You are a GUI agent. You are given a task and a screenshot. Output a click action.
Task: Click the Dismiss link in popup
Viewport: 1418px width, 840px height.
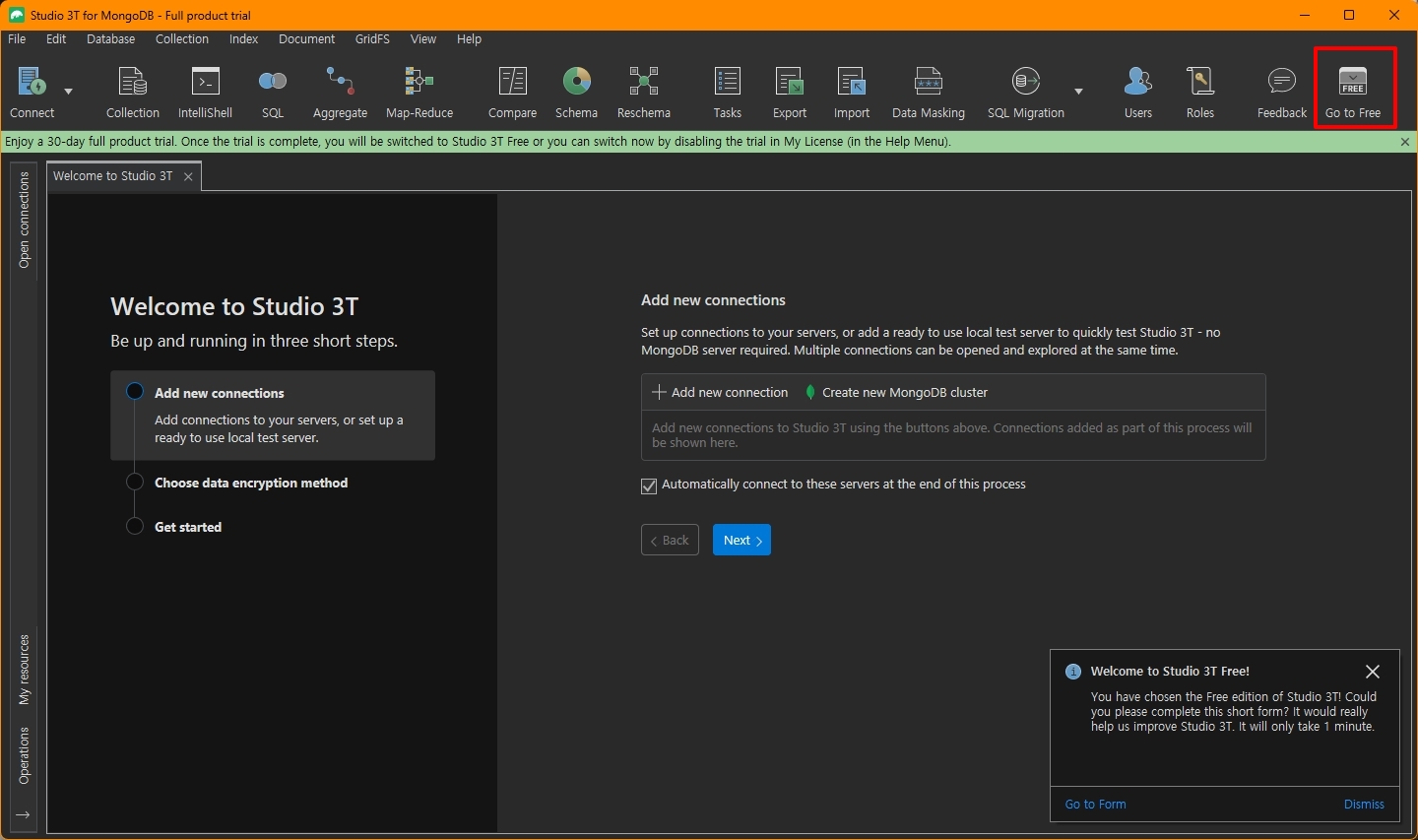1364,805
